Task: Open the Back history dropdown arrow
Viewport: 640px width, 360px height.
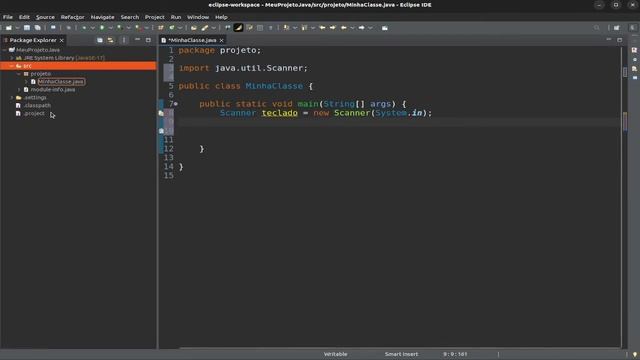Action: pos(352,28)
